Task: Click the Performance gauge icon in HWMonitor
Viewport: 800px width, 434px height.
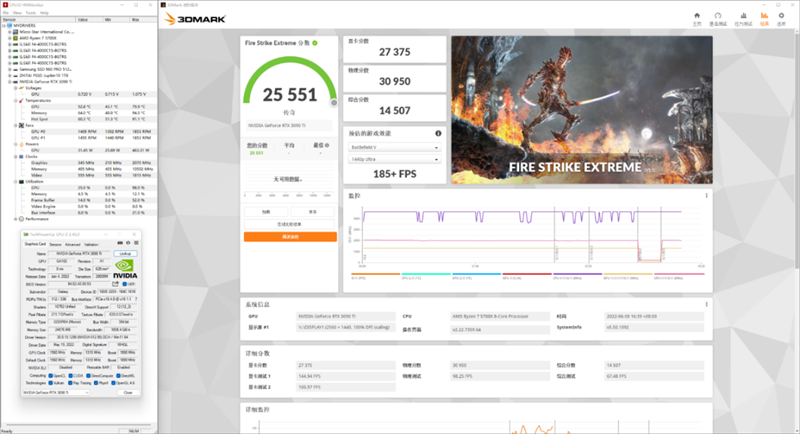Action: 21,219
